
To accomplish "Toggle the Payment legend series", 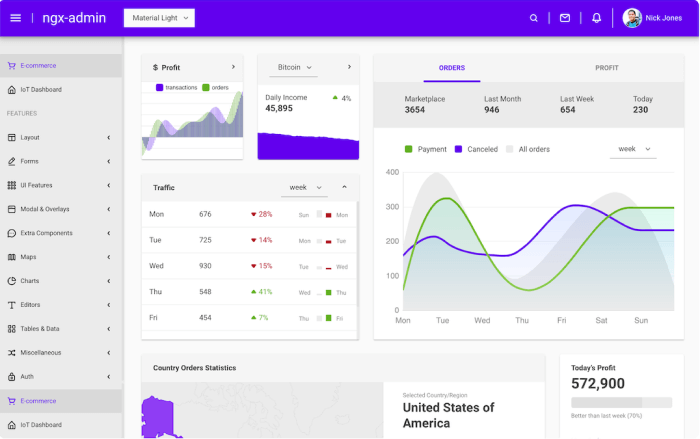I will (425, 149).
